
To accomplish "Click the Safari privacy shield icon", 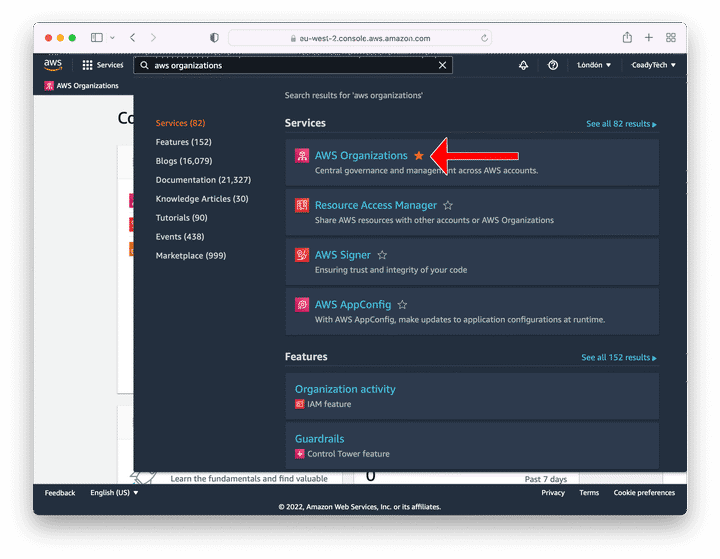I will click(214, 38).
